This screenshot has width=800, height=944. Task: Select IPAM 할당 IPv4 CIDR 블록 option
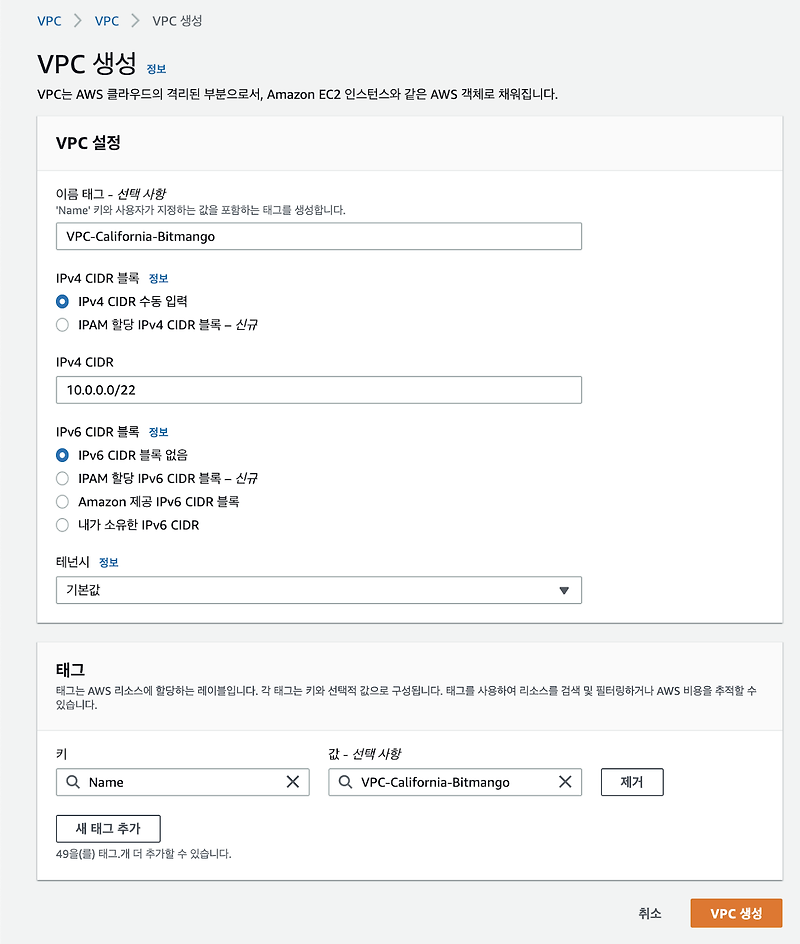(62, 324)
